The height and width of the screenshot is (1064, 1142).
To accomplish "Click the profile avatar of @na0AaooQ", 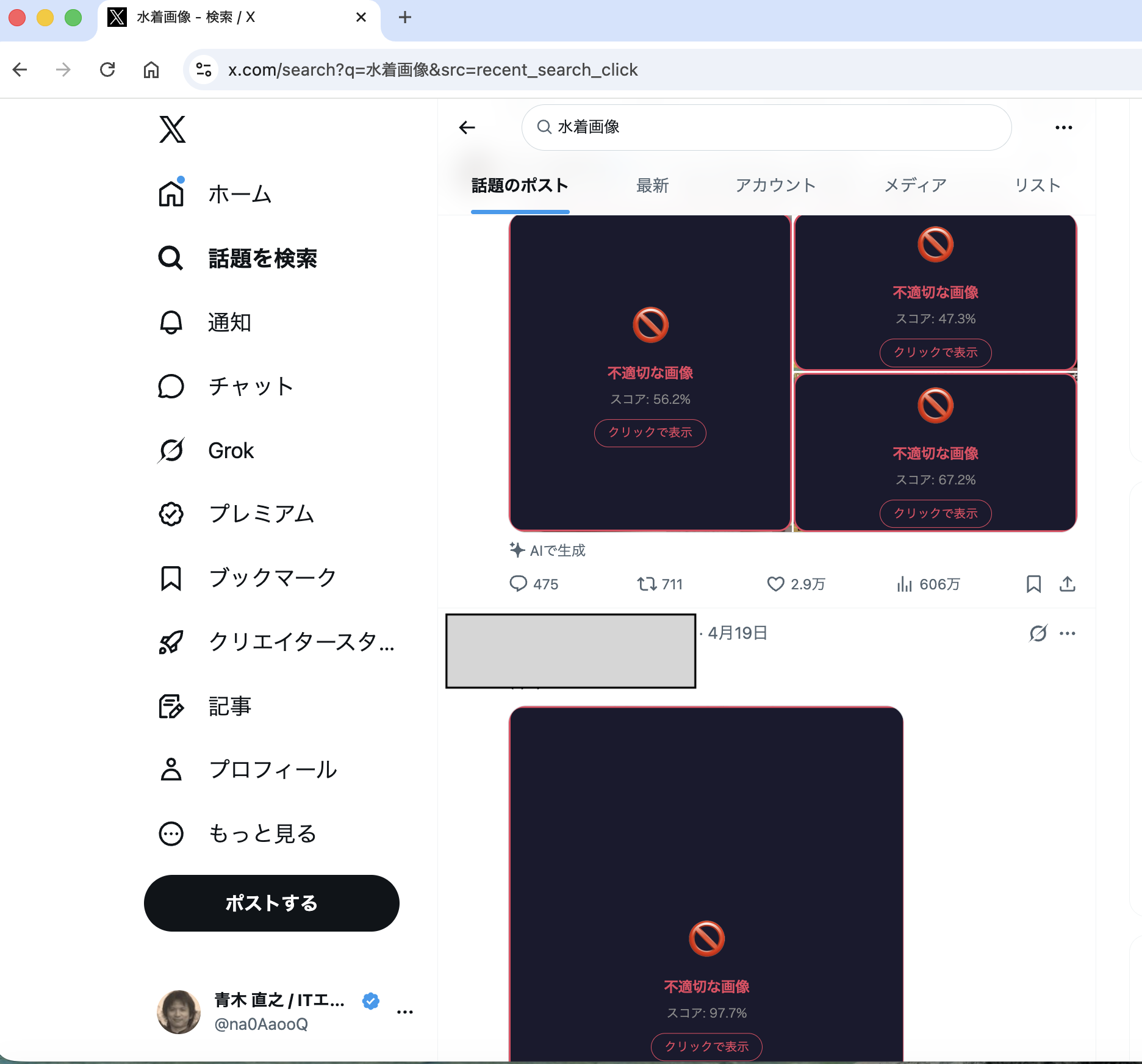I will pos(179,1012).
